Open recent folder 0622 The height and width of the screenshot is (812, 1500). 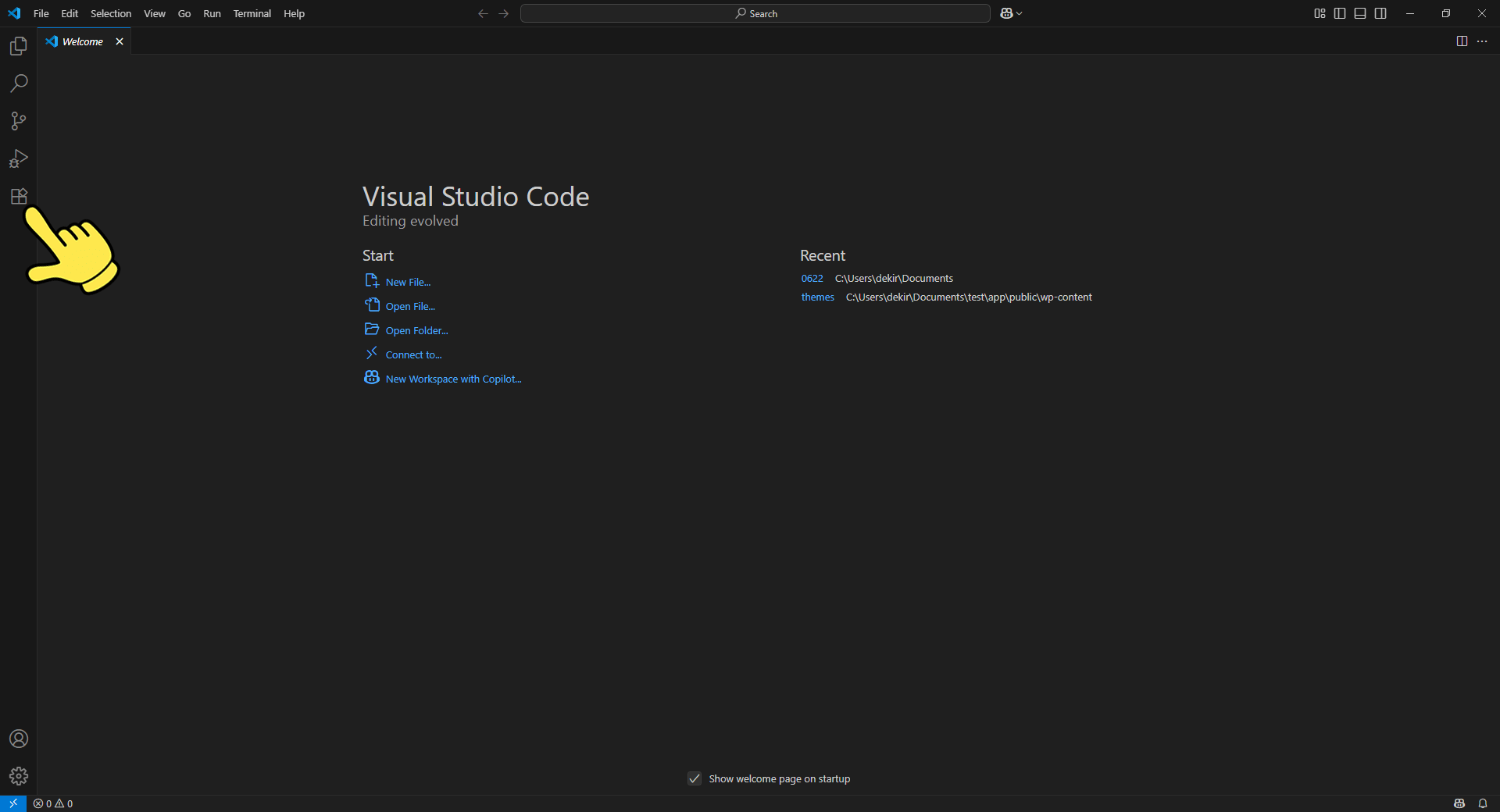tap(812, 279)
